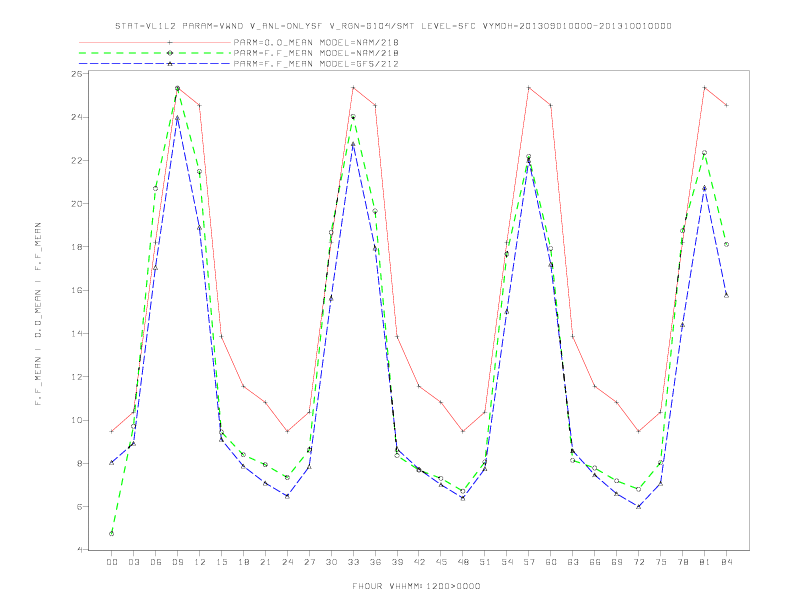Click x-axis forecast hour label 42
The image size is (792, 612).
[419, 562]
